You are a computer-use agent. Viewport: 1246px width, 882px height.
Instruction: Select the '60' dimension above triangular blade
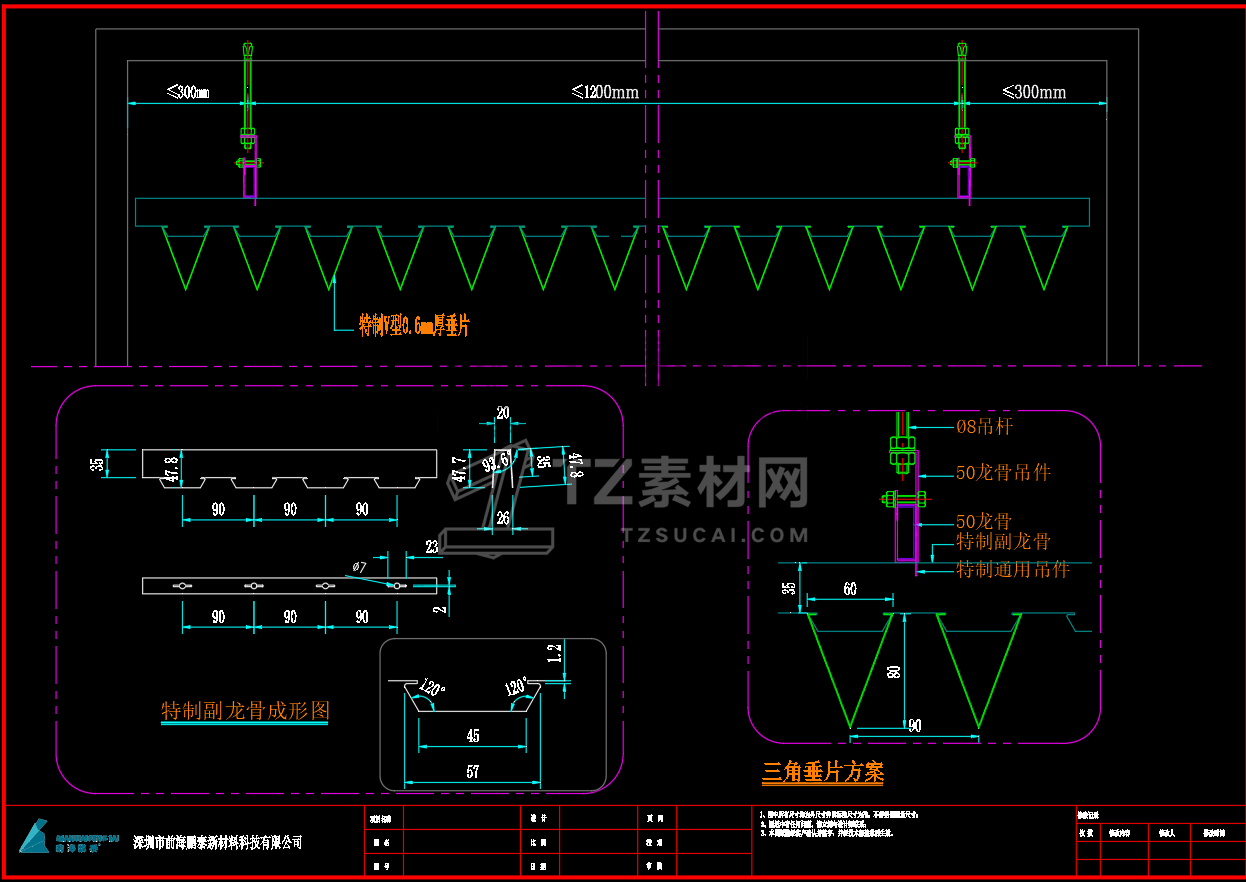pos(849,590)
